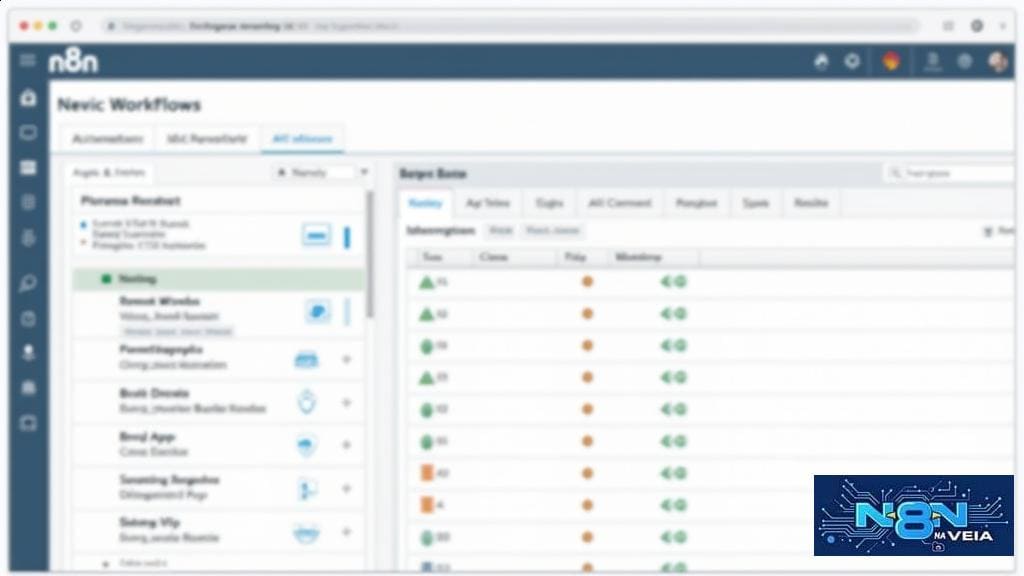
Task: Open the home icon in the left sidebar
Action: point(28,98)
